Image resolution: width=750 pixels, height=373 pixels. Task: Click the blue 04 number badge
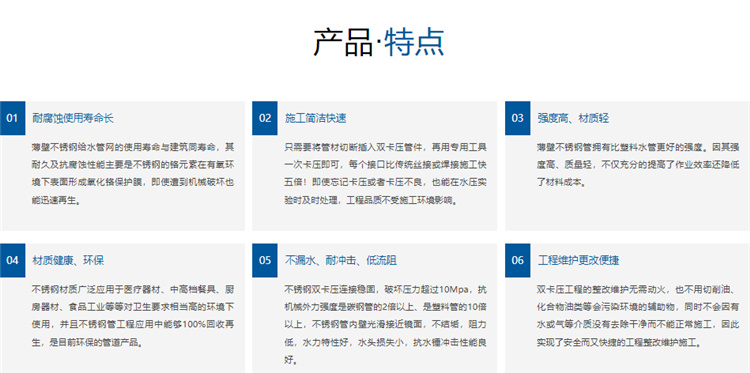(x=12, y=260)
